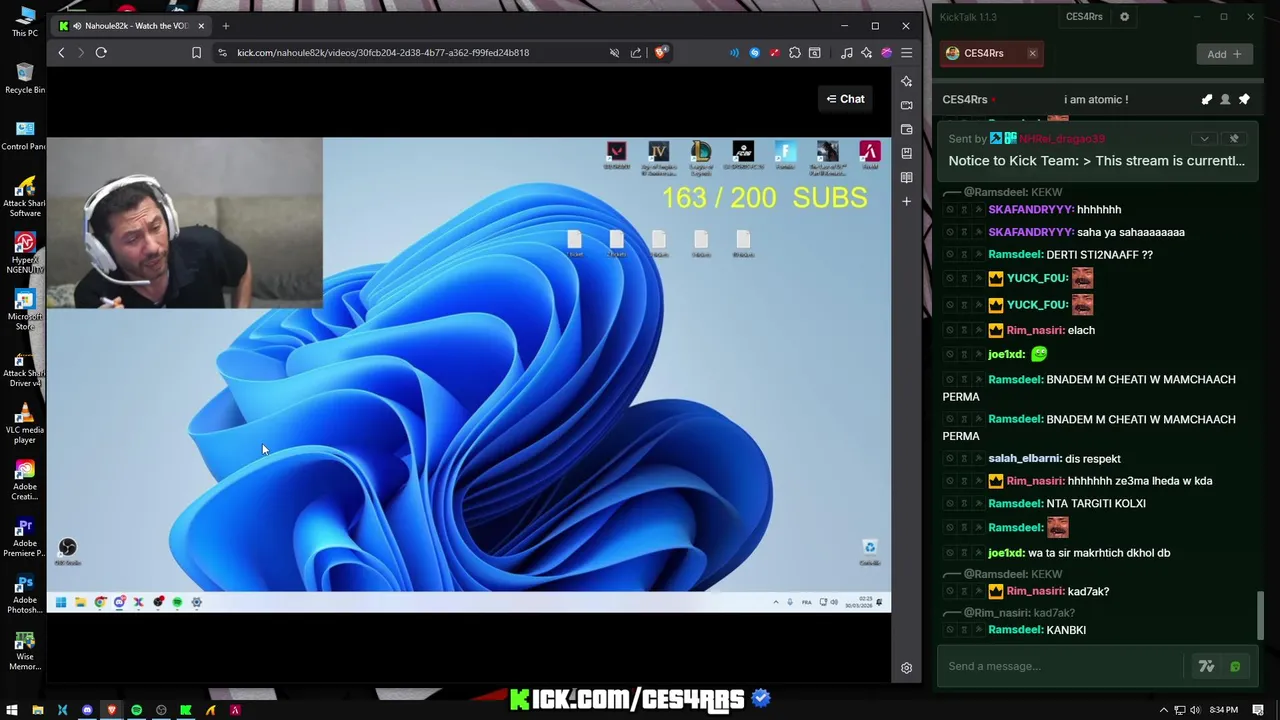Unpin the pinned Notice message
The height and width of the screenshot is (720, 1280).
pos(1234,139)
